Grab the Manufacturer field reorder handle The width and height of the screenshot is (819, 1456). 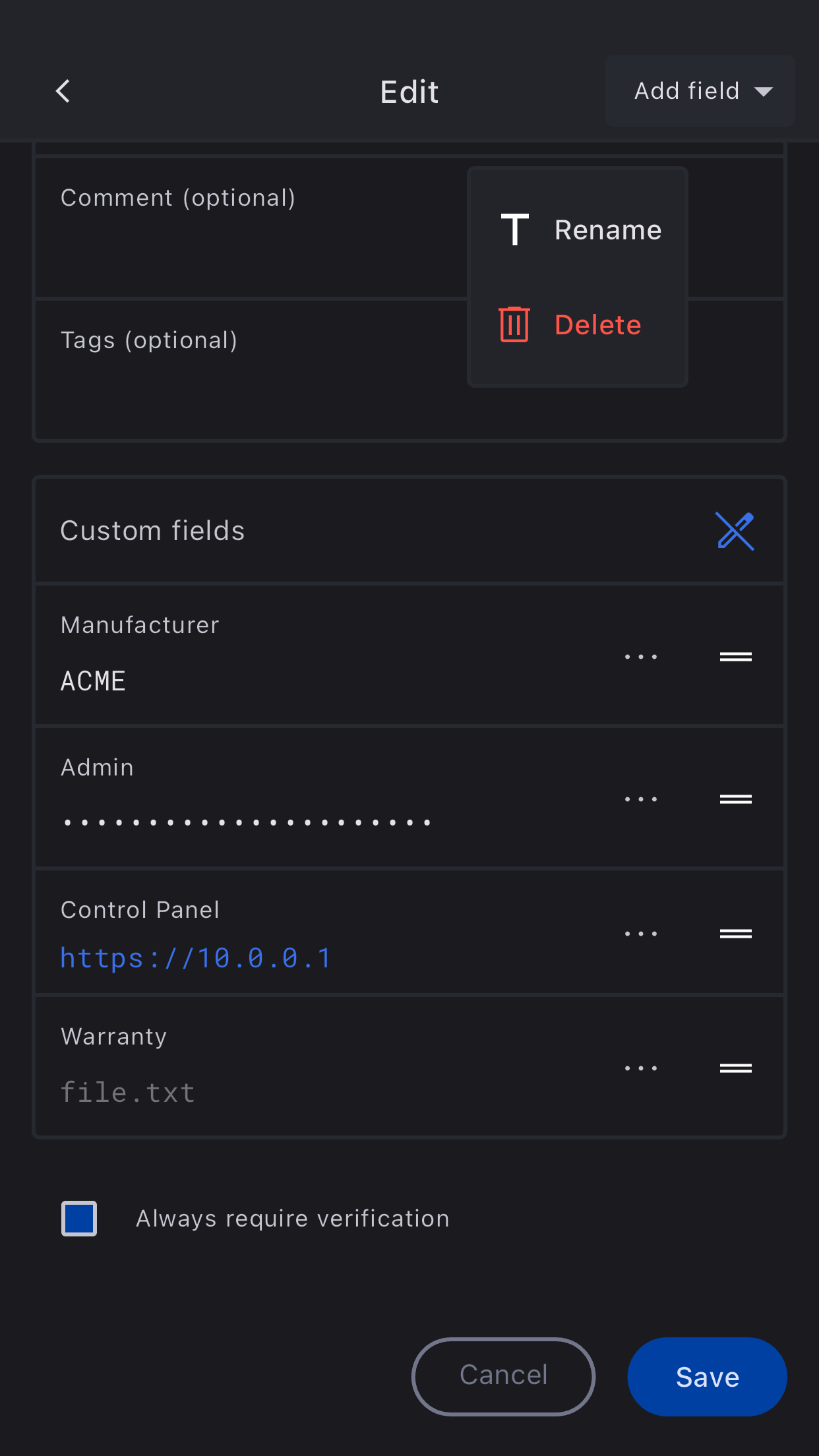735,657
